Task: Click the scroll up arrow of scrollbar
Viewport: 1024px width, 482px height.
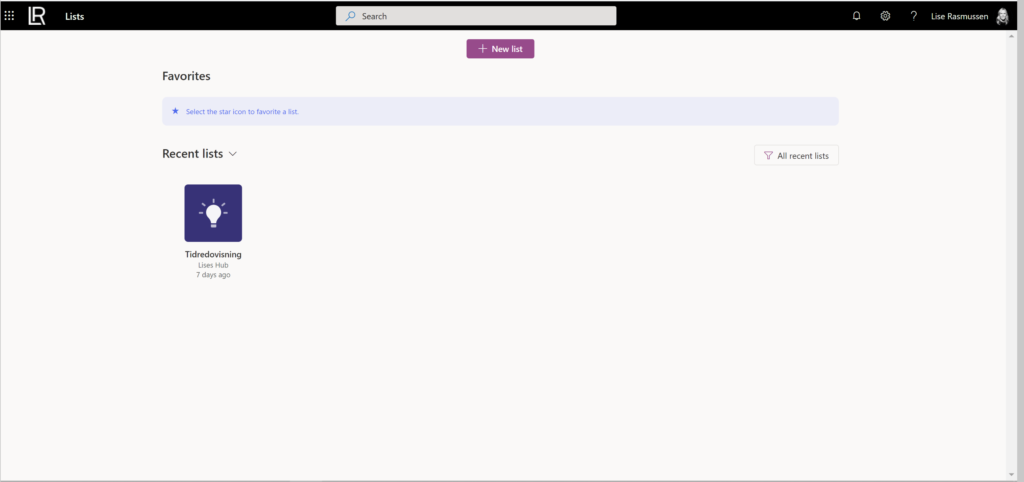Action: (1012, 35)
